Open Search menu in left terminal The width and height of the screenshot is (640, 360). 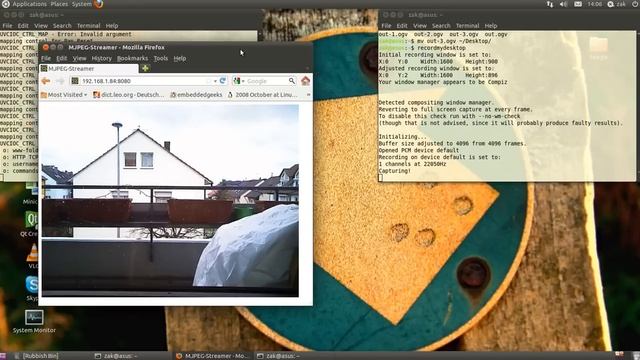coord(62,26)
